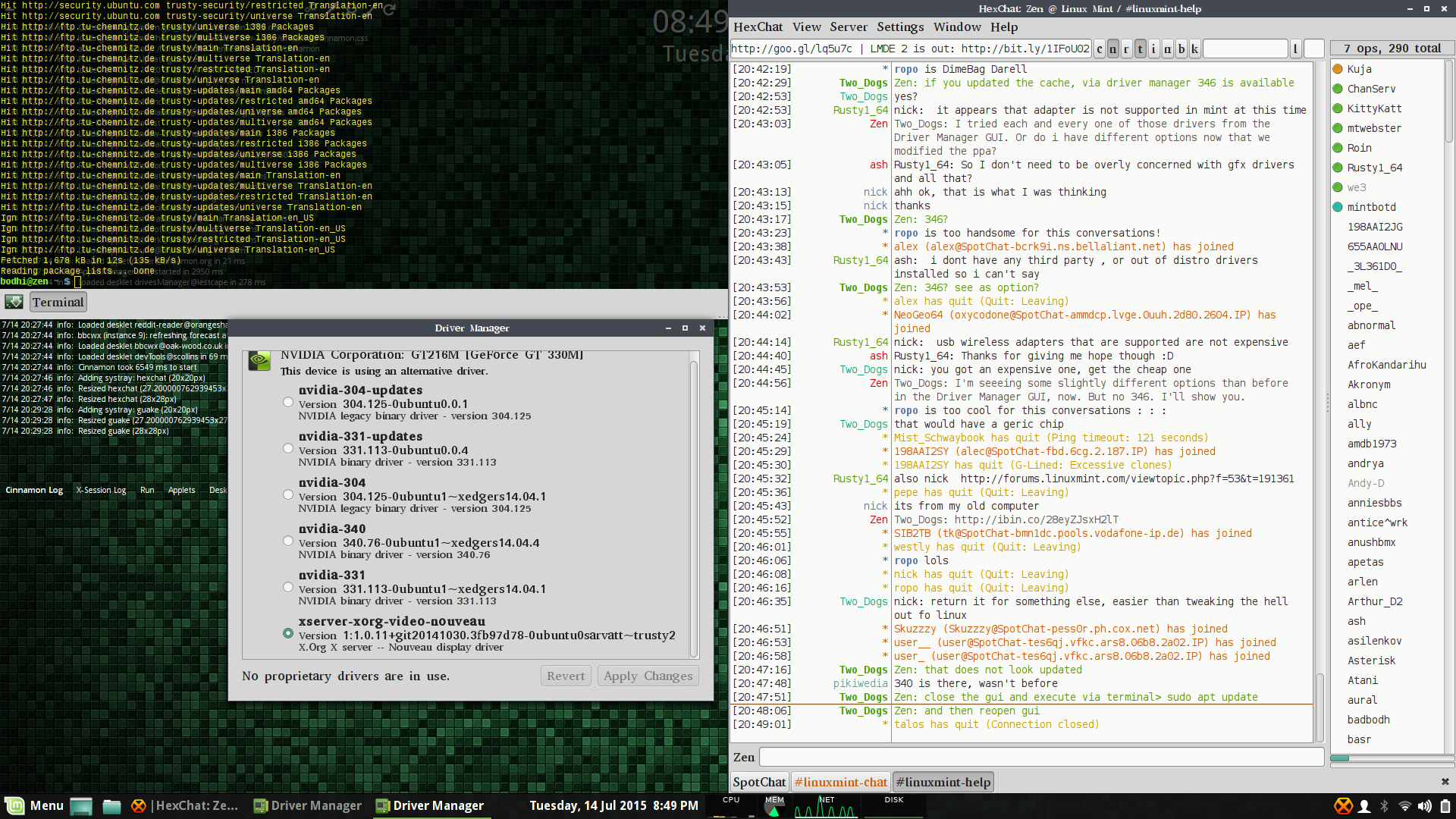This screenshot has height=819, width=1456.
Task: Open the View menu in HexChat
Action: [x=807, y=27]
